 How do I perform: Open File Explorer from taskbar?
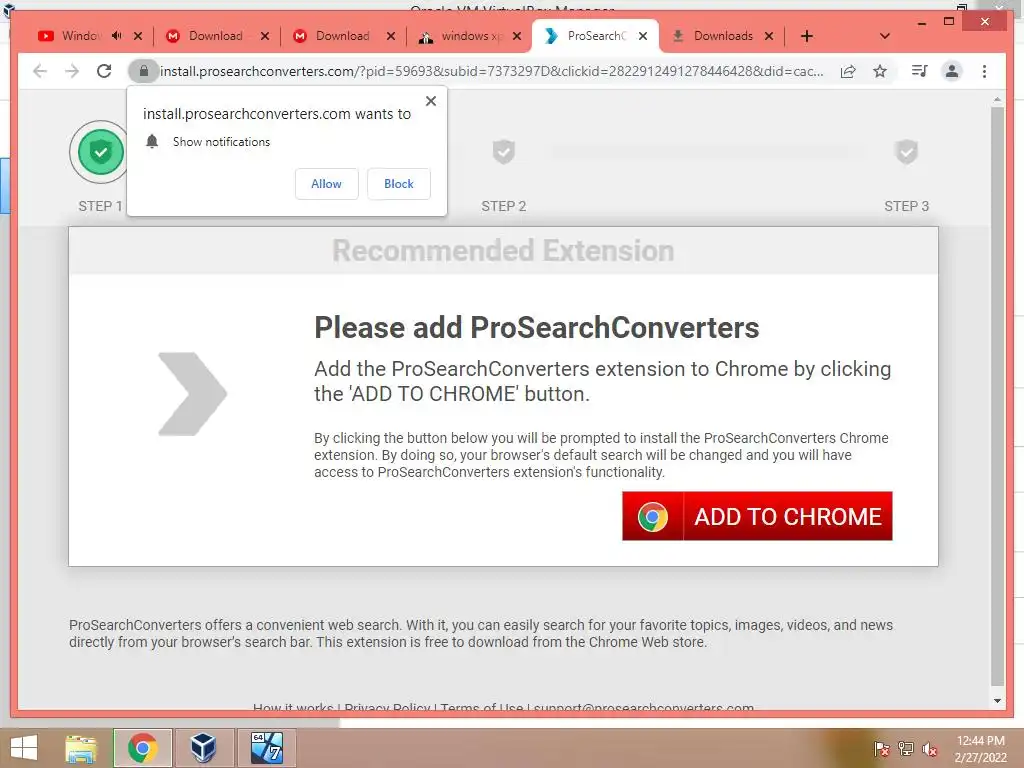(81, 748)
